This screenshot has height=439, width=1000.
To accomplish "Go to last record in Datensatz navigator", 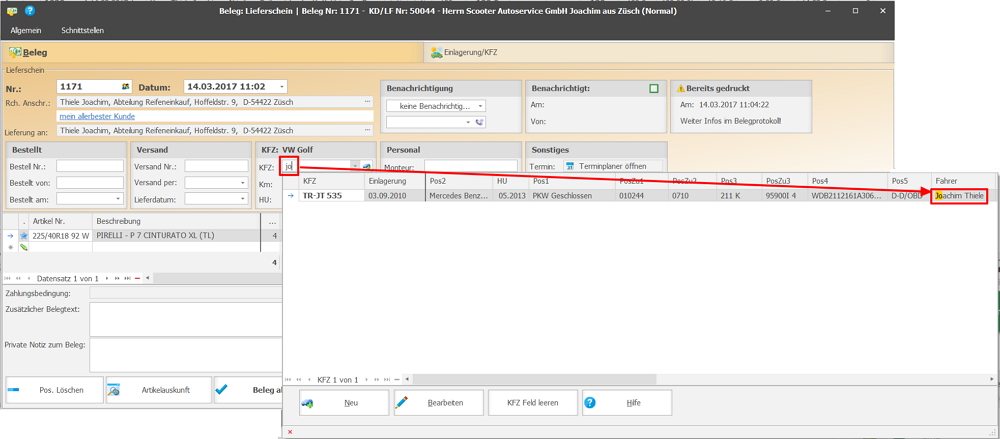I will [127, 278].
